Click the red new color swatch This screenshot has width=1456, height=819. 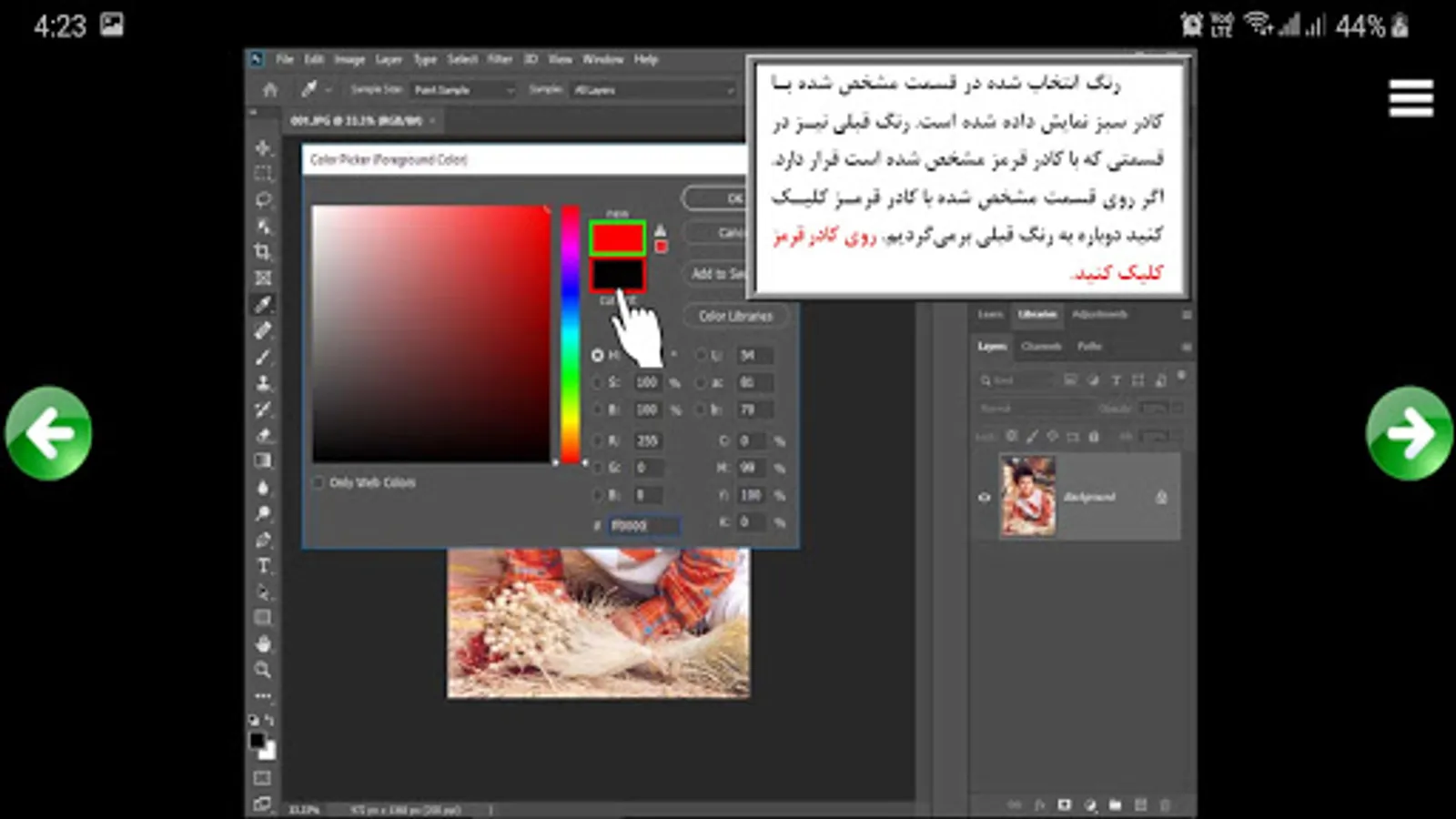pyautogui.click(x=617, y=238)
